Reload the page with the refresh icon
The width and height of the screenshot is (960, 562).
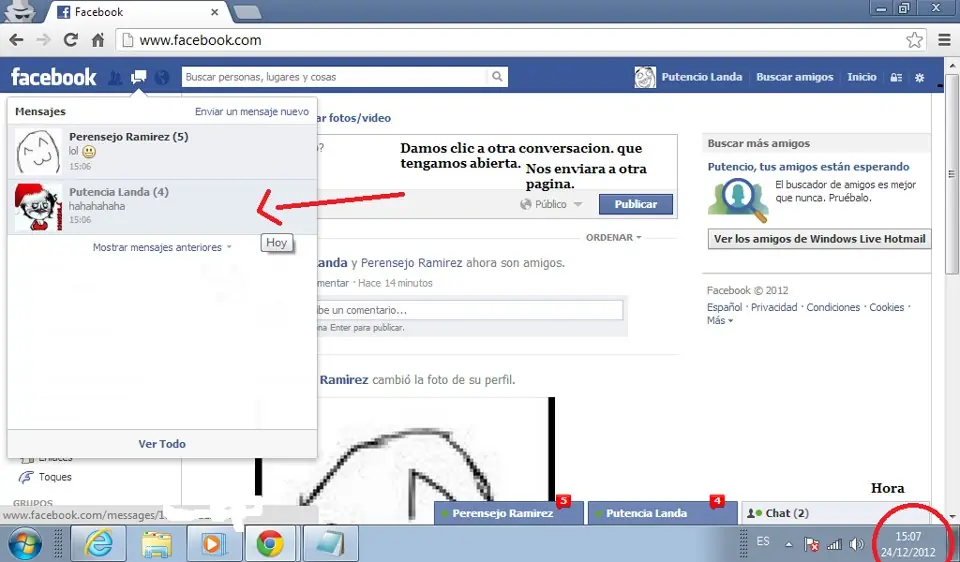point(71,40)
